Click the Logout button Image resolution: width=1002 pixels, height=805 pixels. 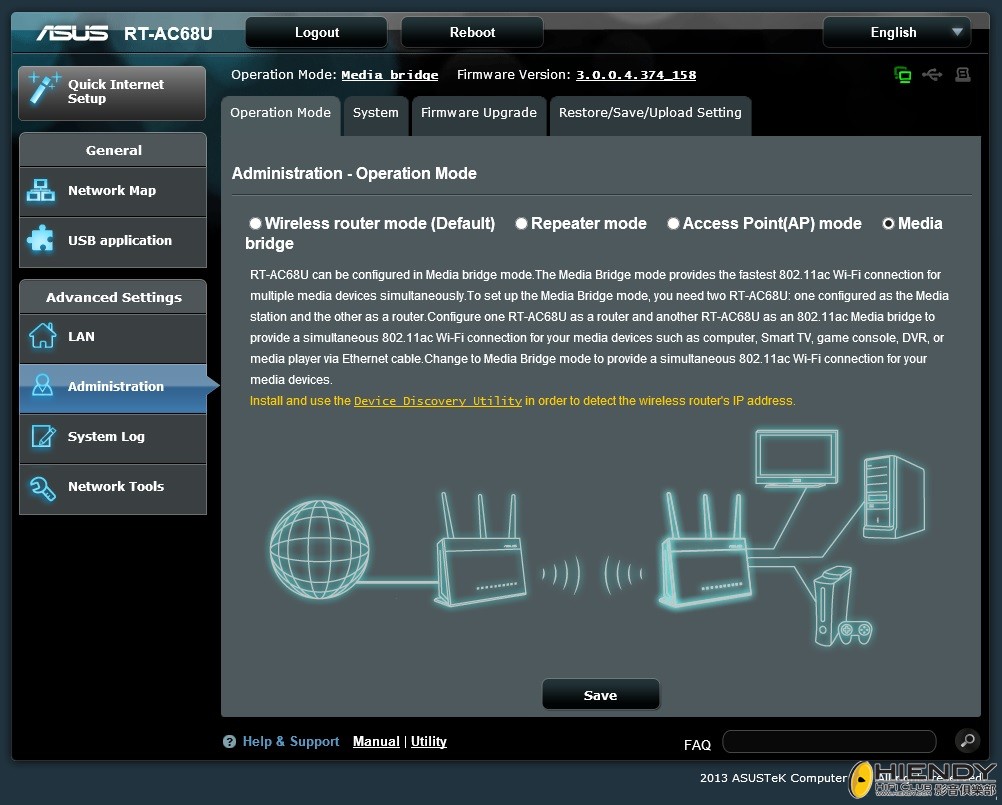[x=316, y=33]
